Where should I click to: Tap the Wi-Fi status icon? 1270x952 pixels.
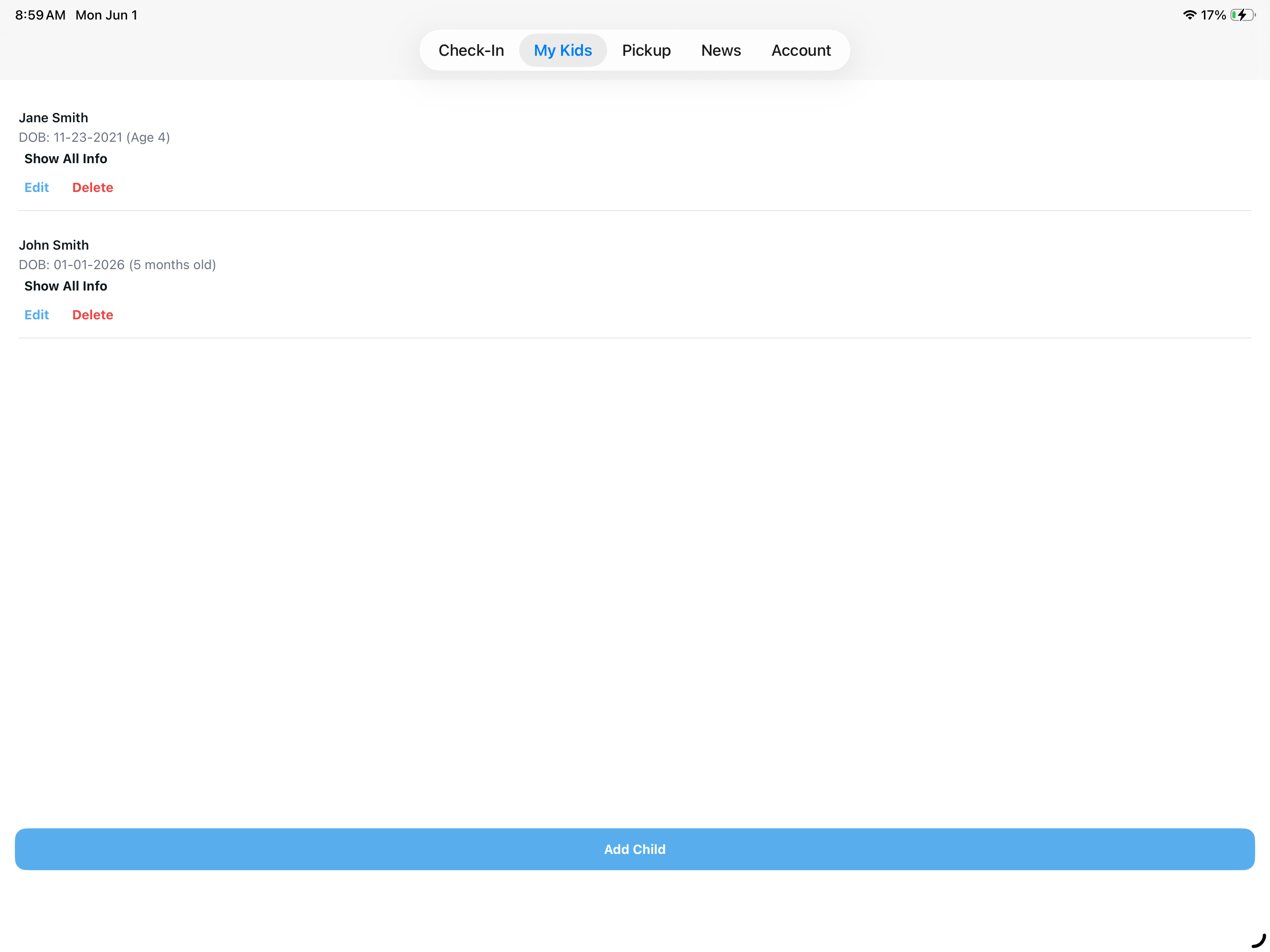coord(1190,15)
